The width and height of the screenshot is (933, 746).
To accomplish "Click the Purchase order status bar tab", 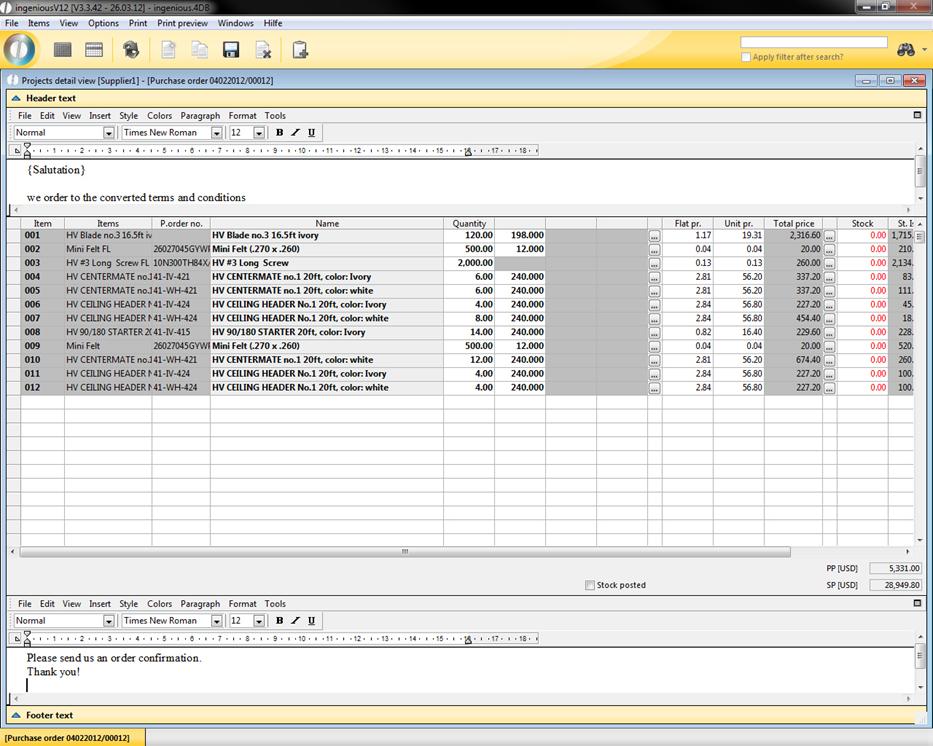I will [68, 738].
